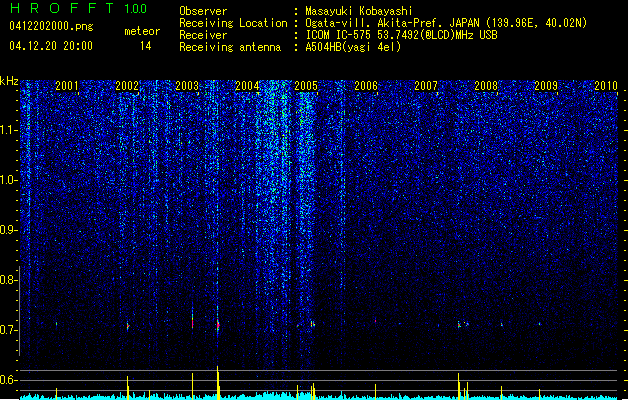Click the 2005 time marker

[x=306, y=85]
